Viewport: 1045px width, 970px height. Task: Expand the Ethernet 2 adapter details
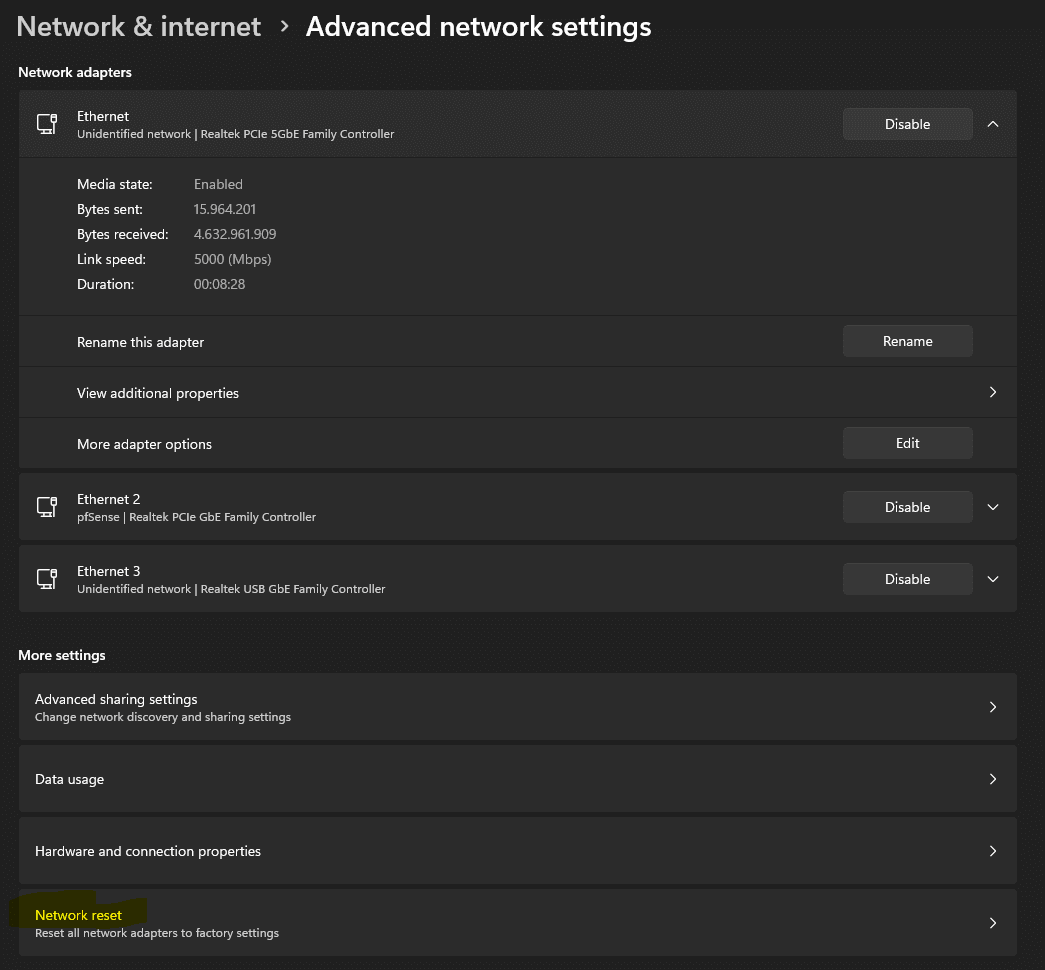(993, 507)
